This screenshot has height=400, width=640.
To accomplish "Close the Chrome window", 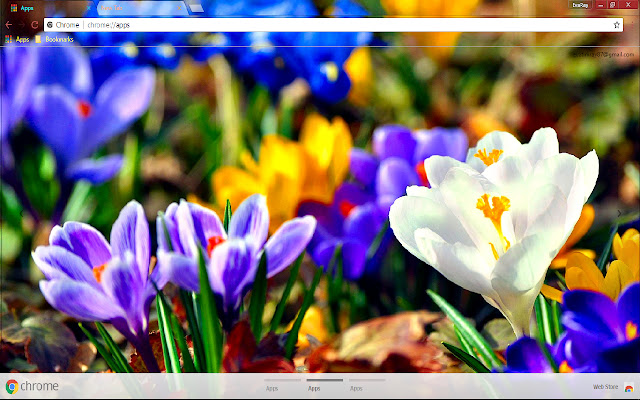I will click(629, 5).
